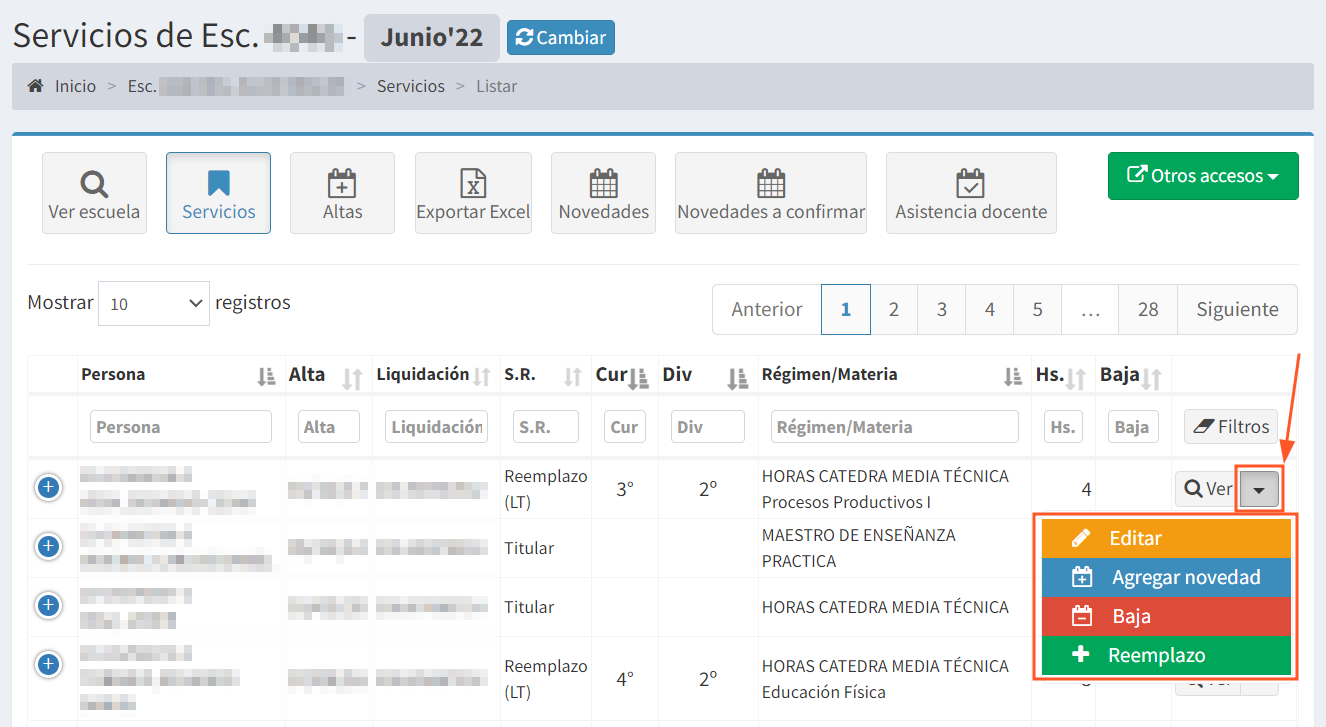This screenshot has height=727, width=1326.
Task: Click Ver for Procesos Productivos I row
Action: pyautogui.click(x=1207, y=489)
